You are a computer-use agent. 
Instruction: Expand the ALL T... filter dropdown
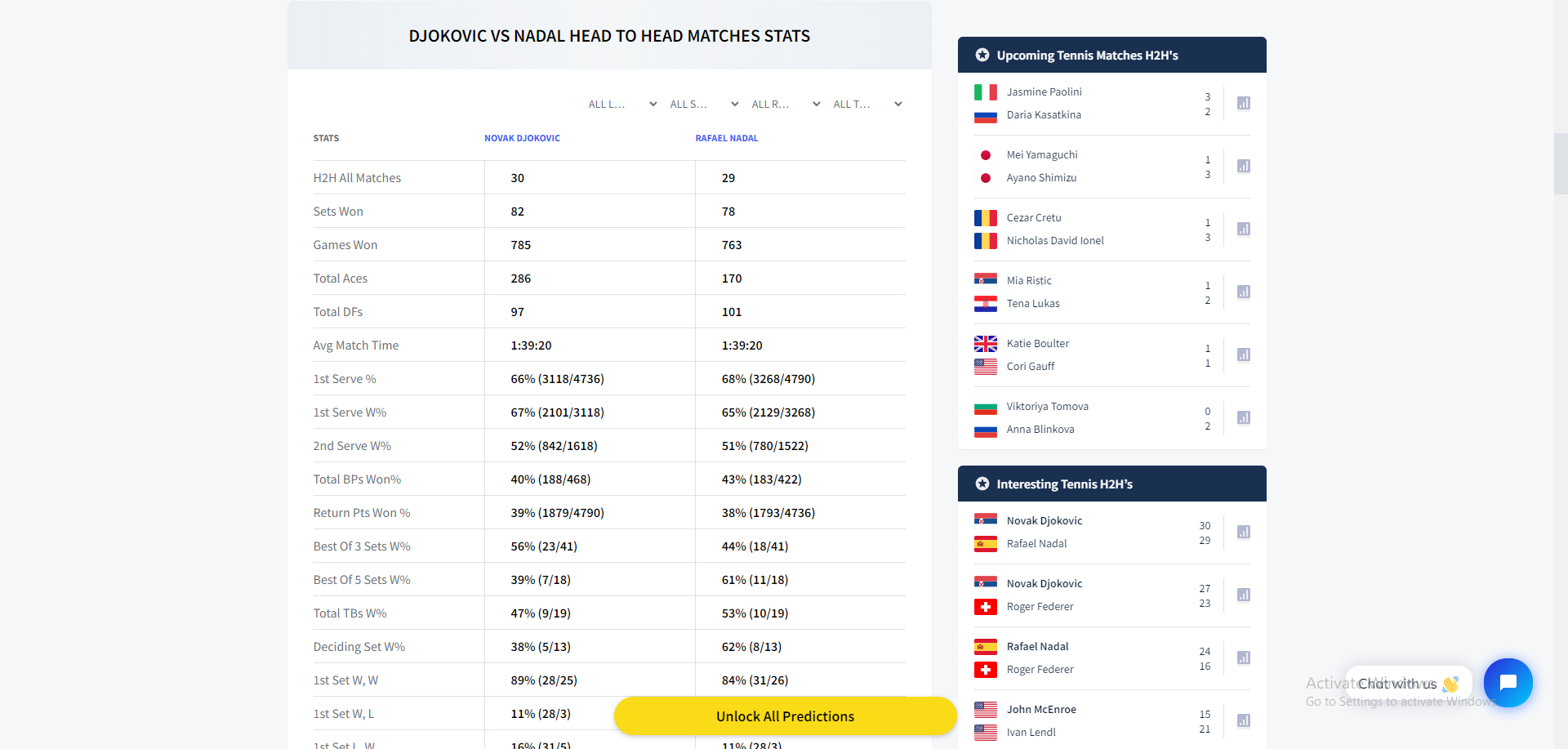(867, 105)
